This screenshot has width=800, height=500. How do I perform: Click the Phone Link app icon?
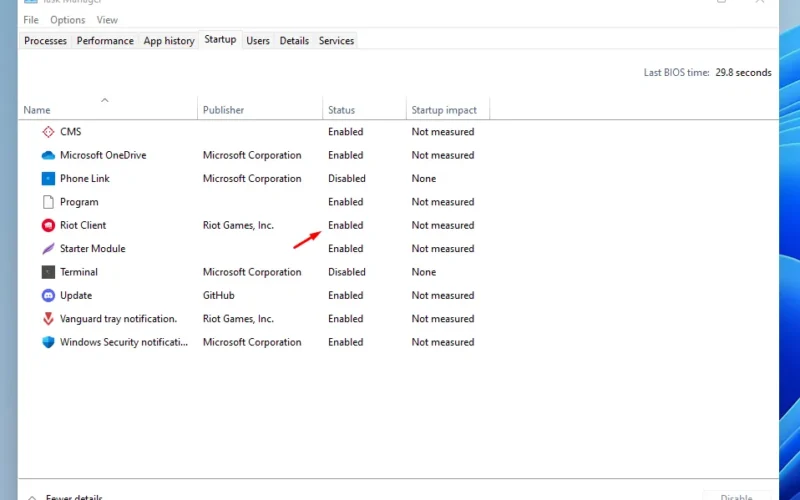pyautogui.click(x=48, y=179)
